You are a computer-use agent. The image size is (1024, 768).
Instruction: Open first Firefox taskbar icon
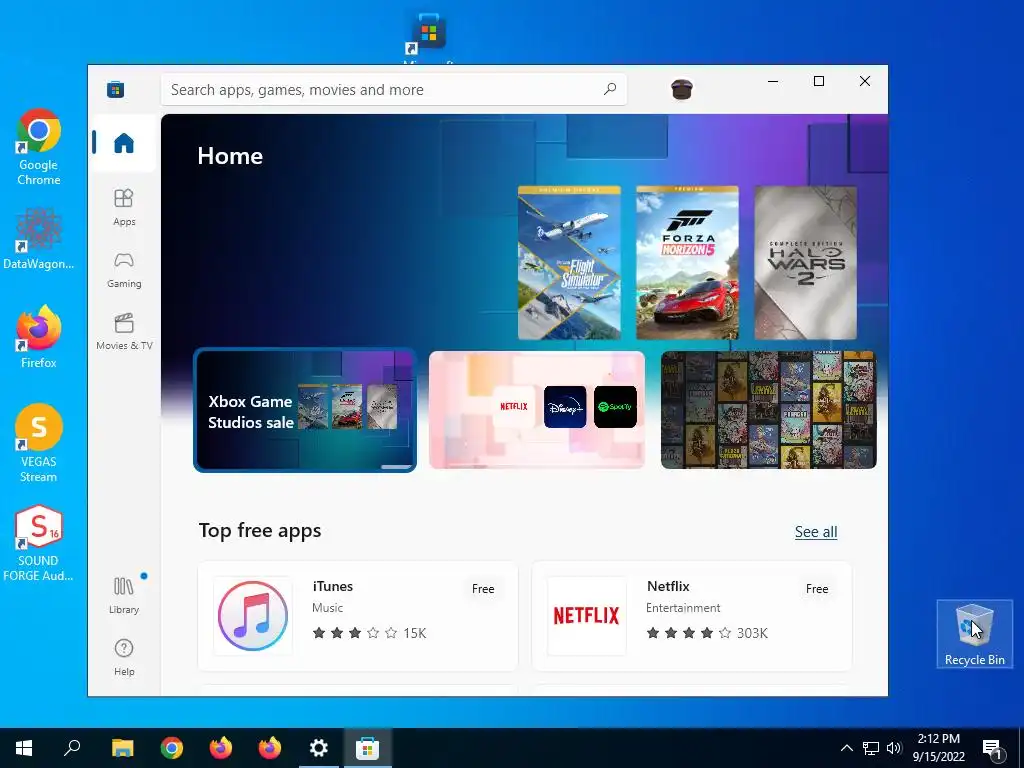click(x=221, y=748)
